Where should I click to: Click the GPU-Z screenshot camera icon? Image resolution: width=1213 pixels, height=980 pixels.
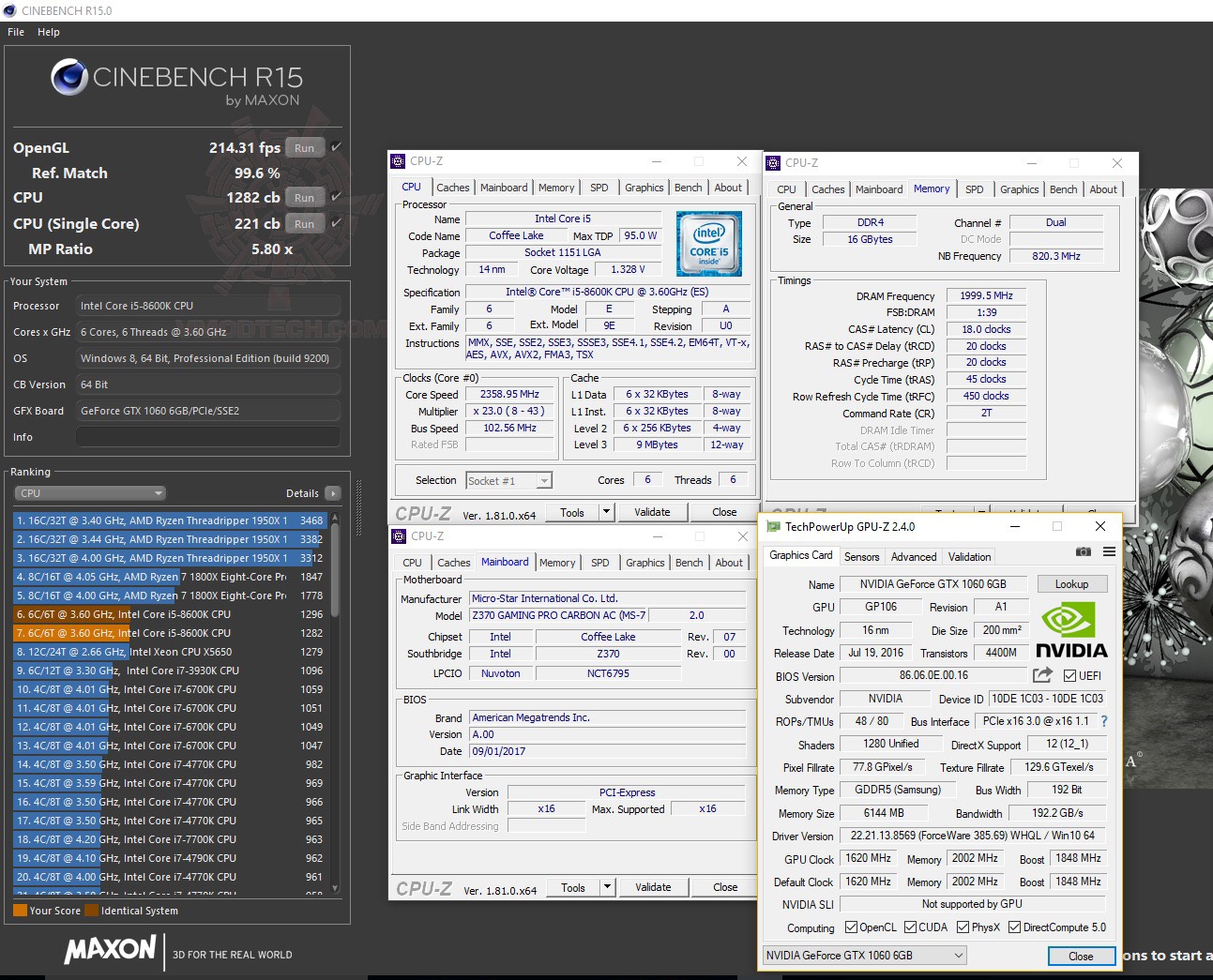1084,551
